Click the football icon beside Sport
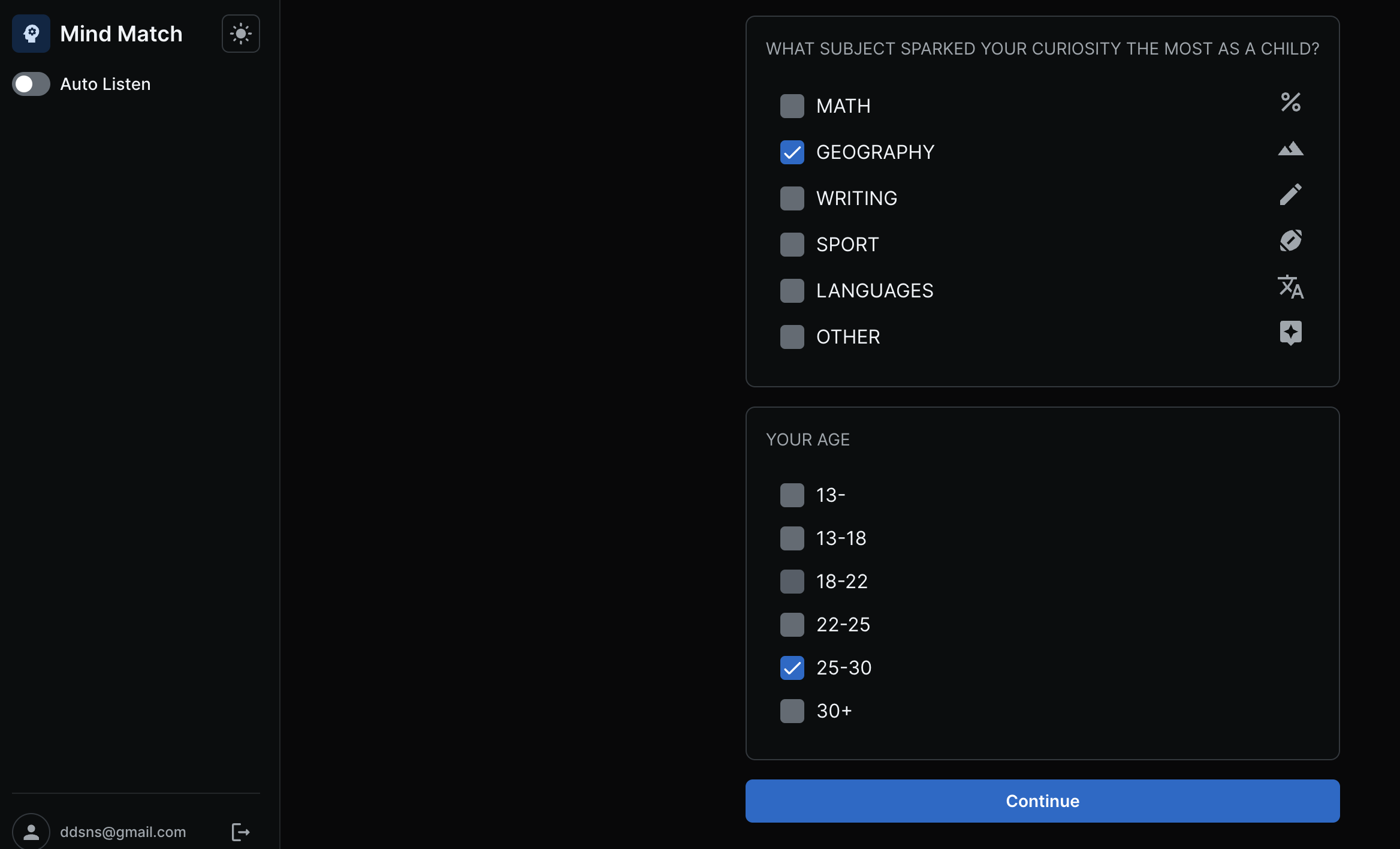 pyautogui.click(x=1290, y=241)
